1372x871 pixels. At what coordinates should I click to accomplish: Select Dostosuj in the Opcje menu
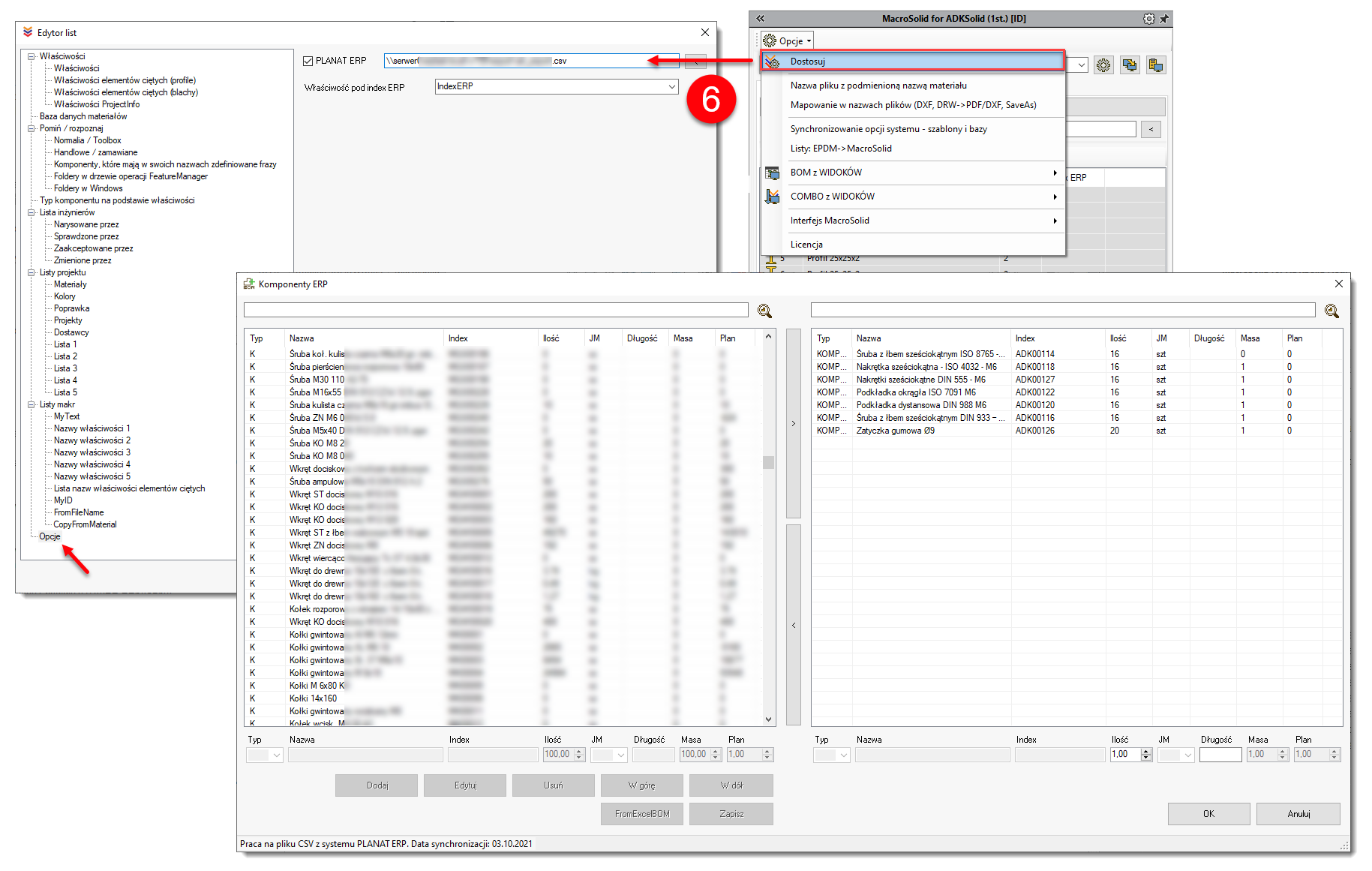[x=913, y=62]
